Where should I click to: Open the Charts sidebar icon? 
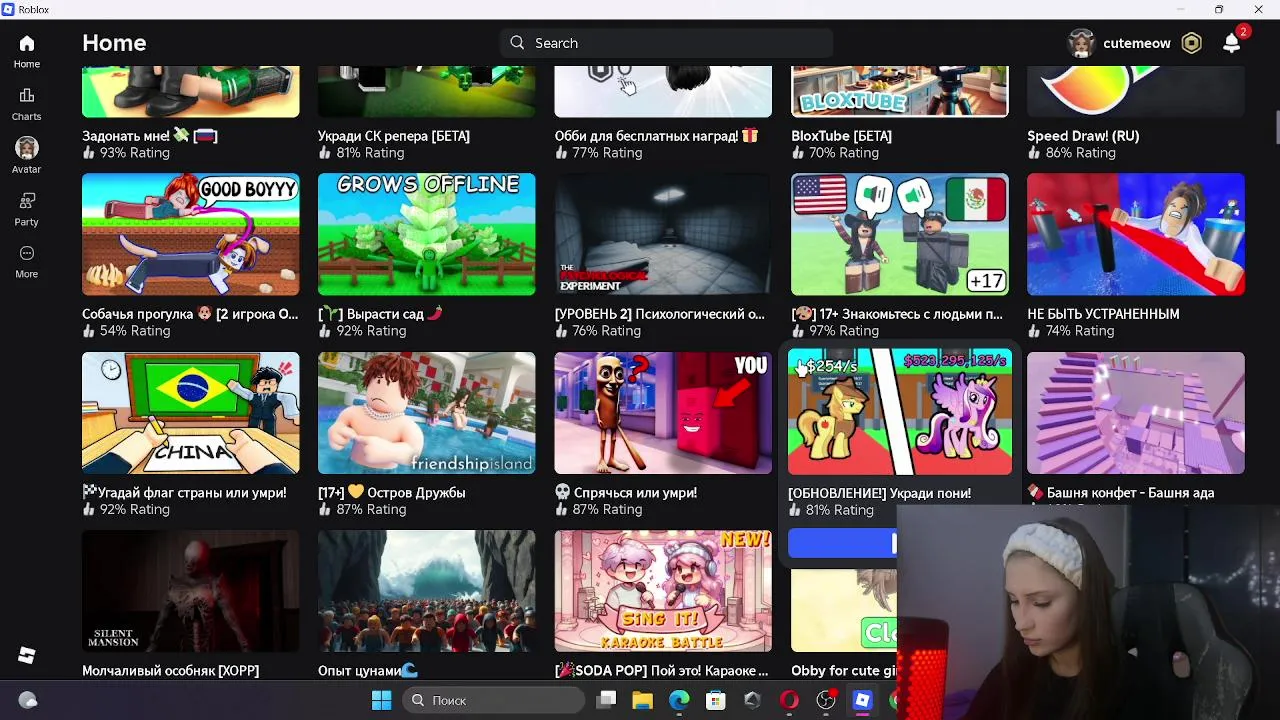pos(27,96)
